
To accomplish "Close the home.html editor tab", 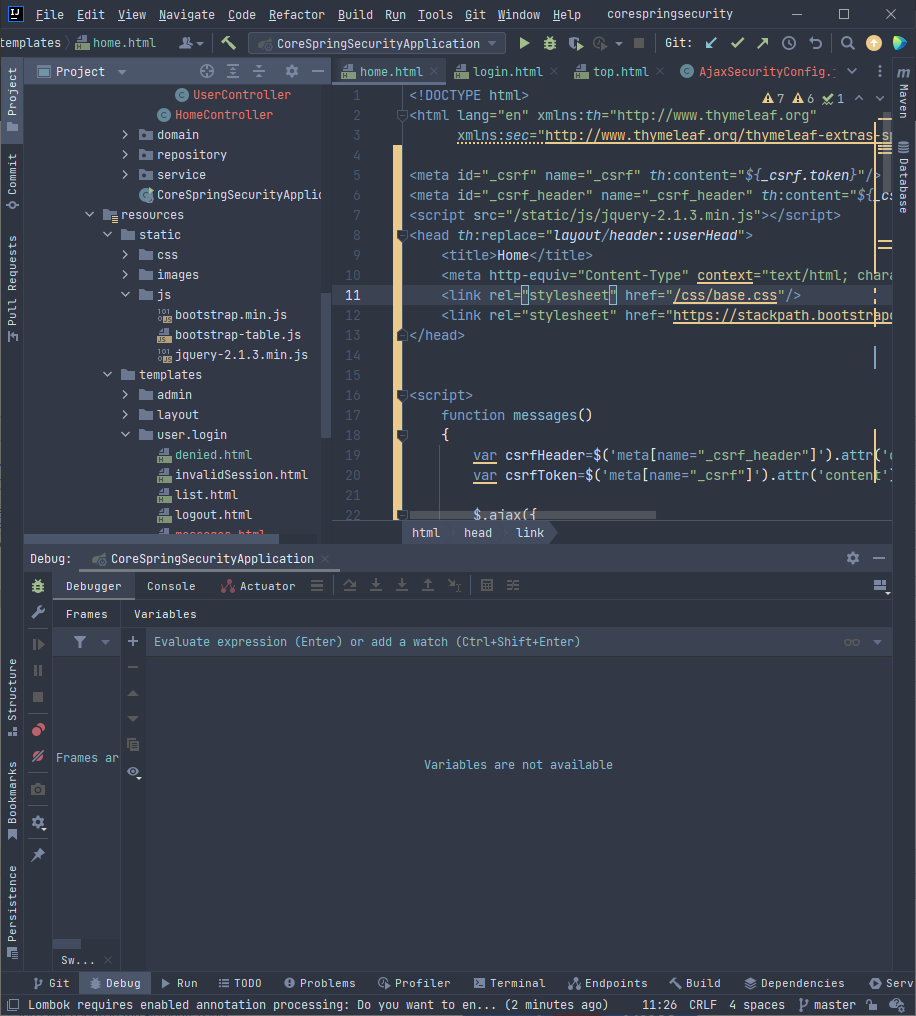I will [434, 71].
